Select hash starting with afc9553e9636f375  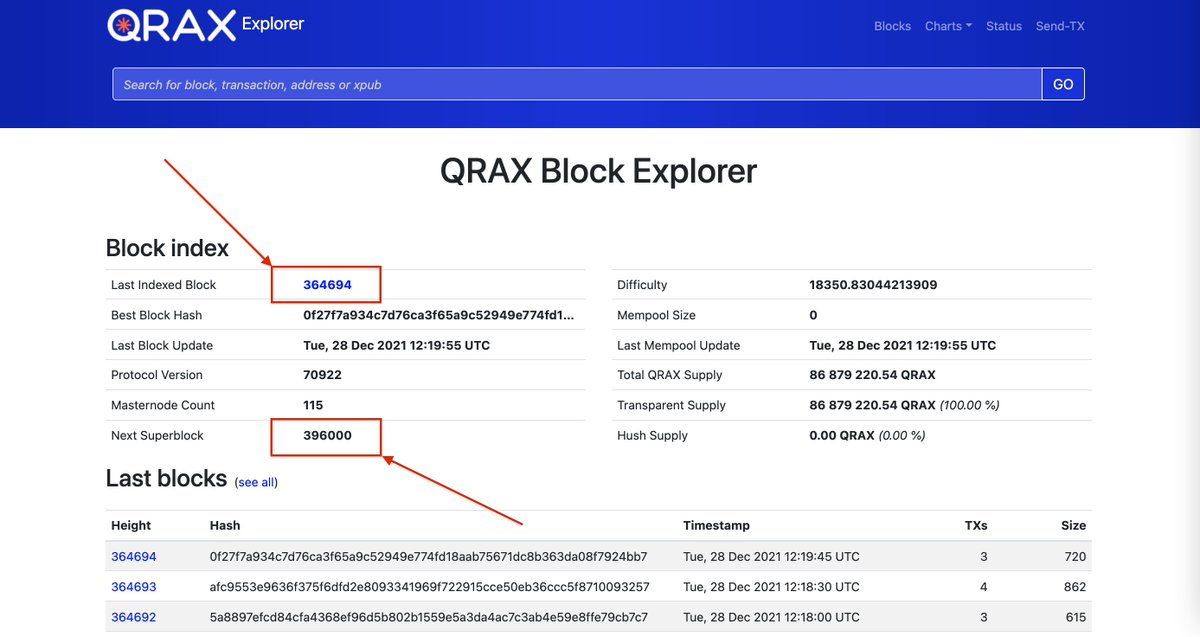pyautogui.click(x=429, y=587)
